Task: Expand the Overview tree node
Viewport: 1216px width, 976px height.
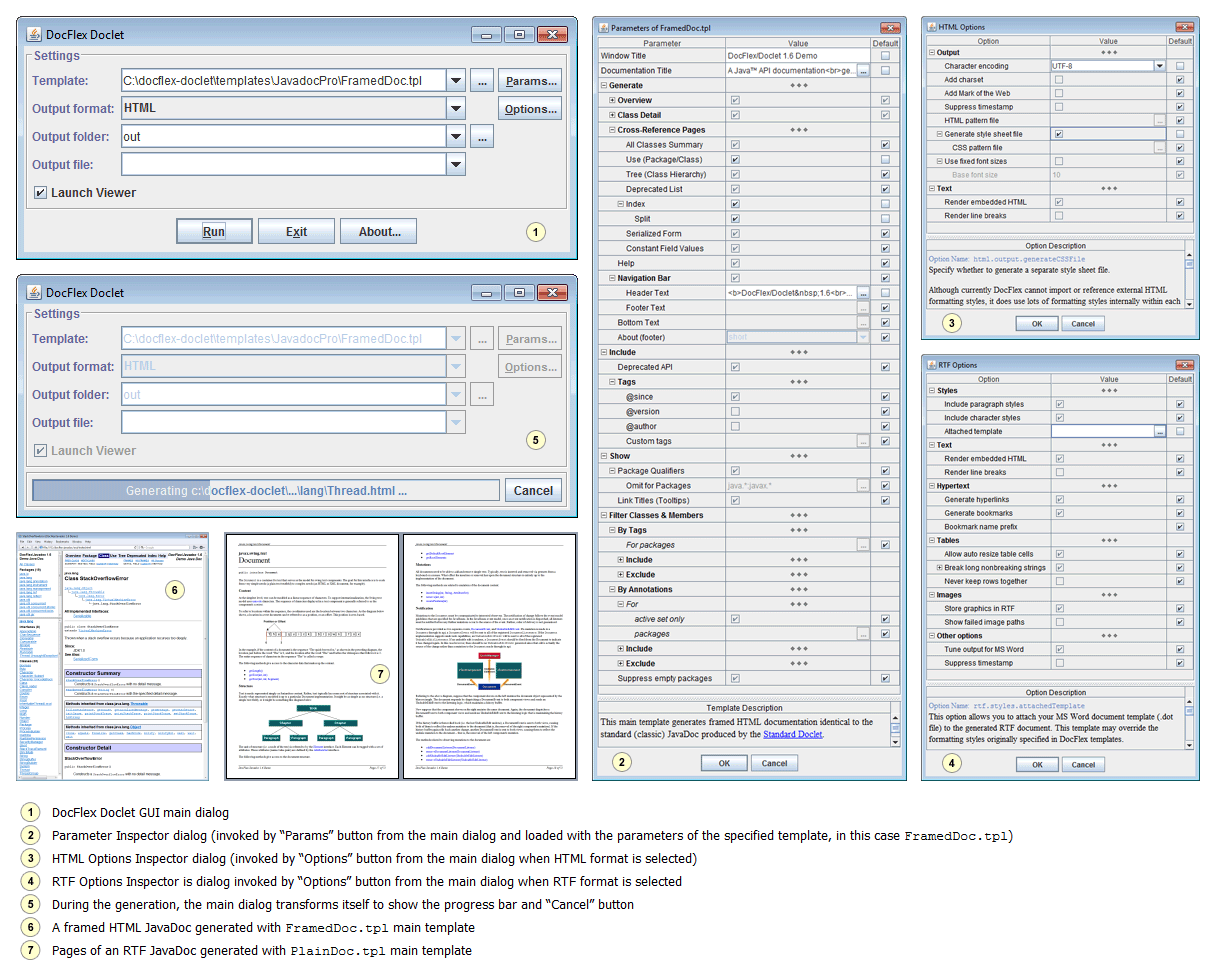Action: point(612,101)
